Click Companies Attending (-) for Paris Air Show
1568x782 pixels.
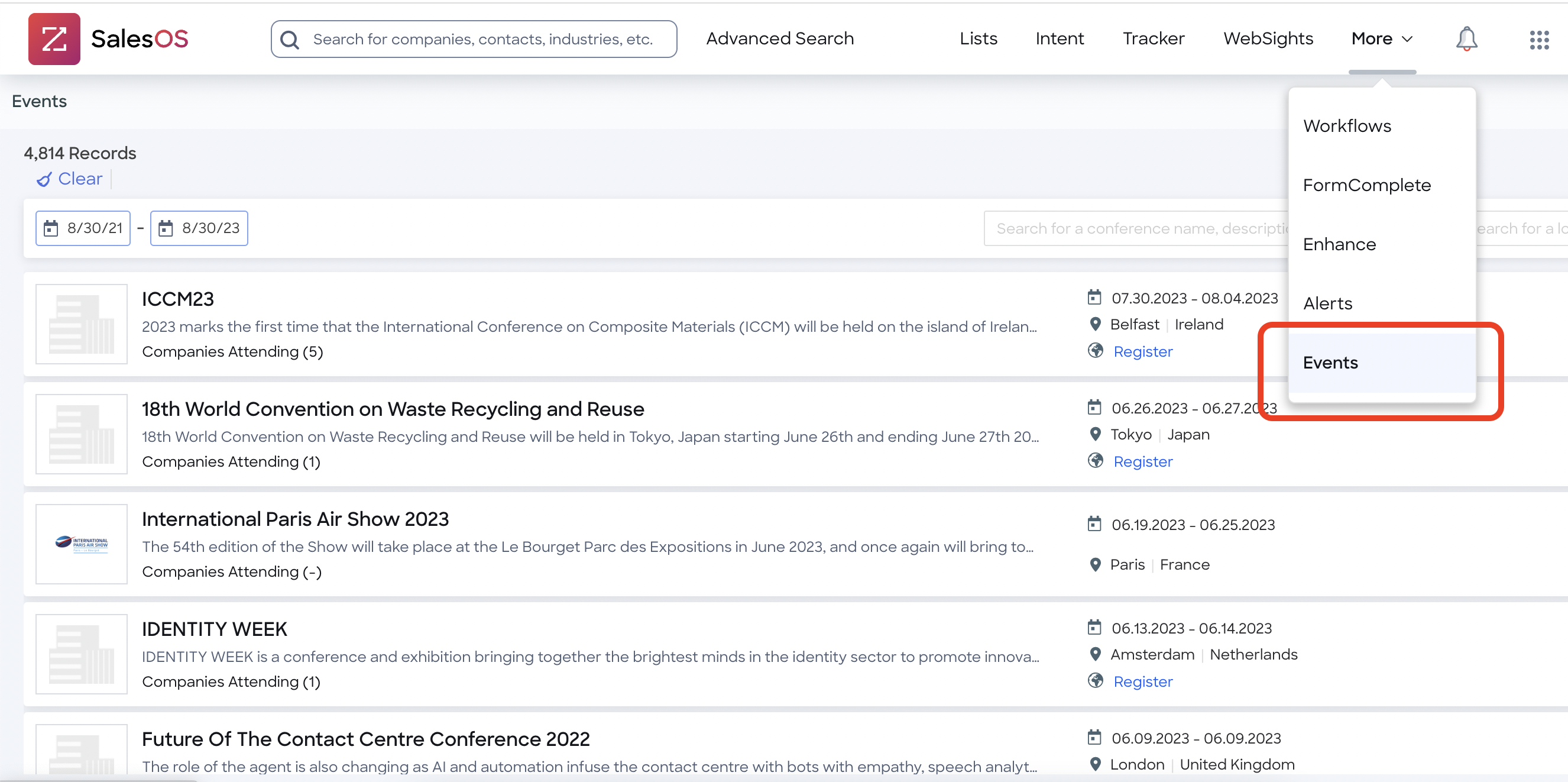coord(232,572)
